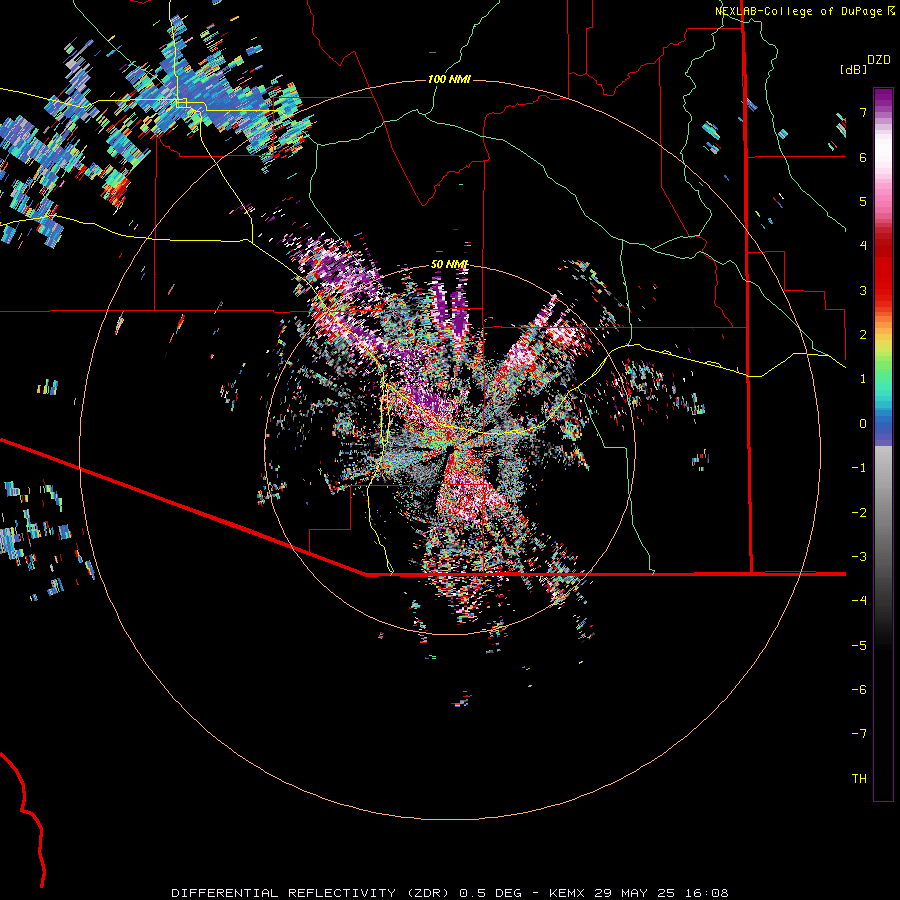
Task: Click the '-7' value on color scale
Action: coord(859,734)
